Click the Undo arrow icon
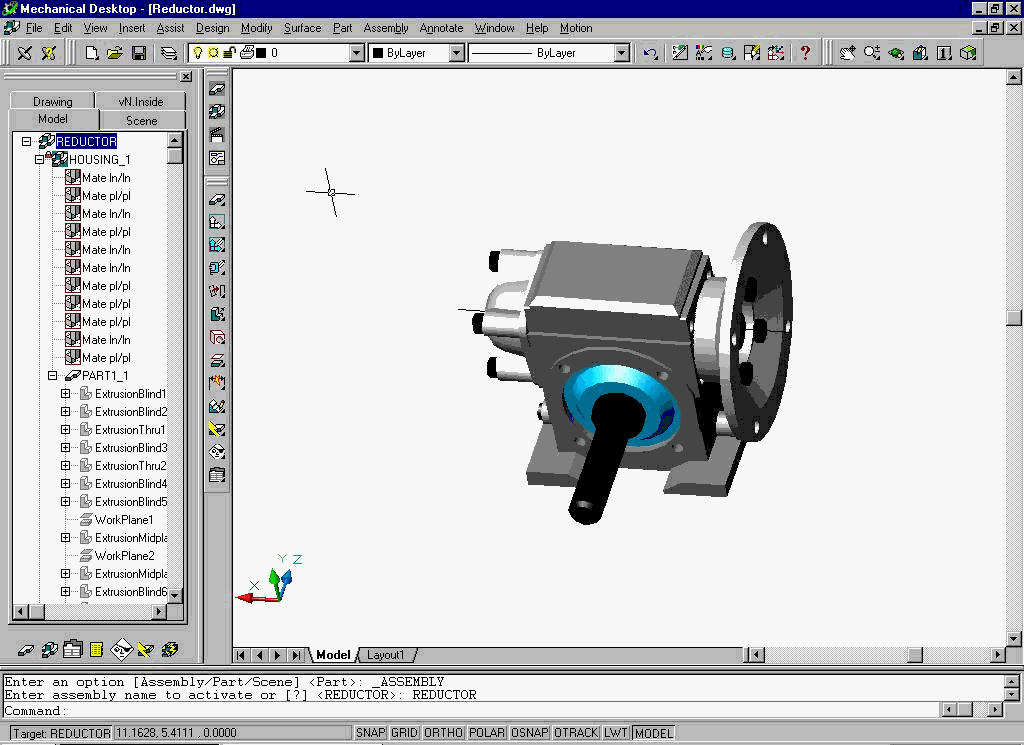This screenshot has height=745, width=1024. coord(650,53)
